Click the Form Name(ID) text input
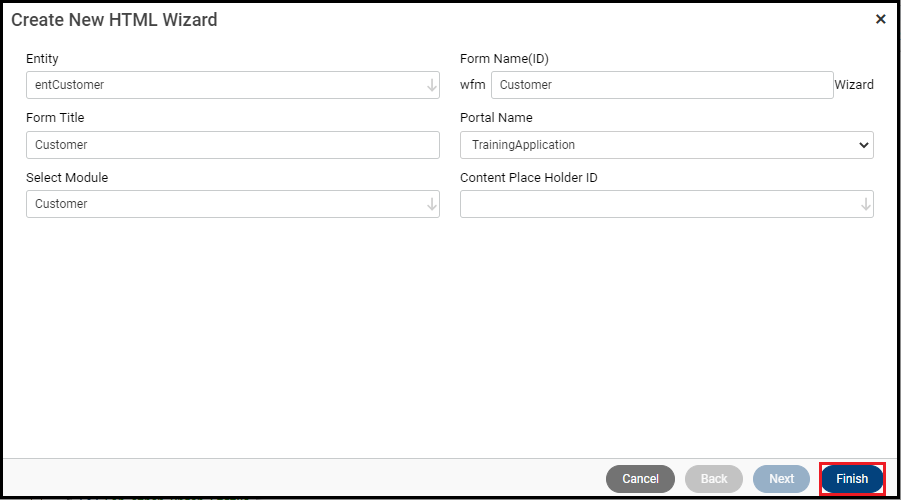Screen dimensions: 901x500 pyautogui.click(x=661, y=85)
